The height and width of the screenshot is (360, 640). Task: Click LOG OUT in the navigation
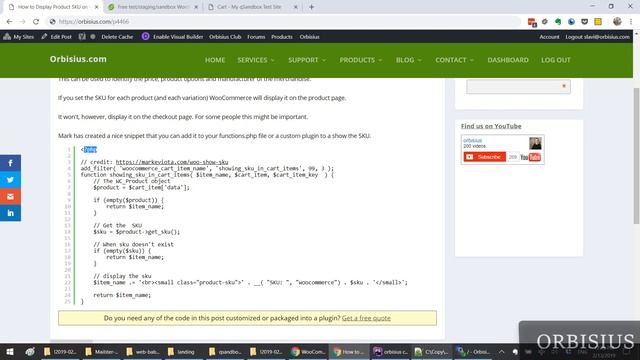[x=556, y=60]
